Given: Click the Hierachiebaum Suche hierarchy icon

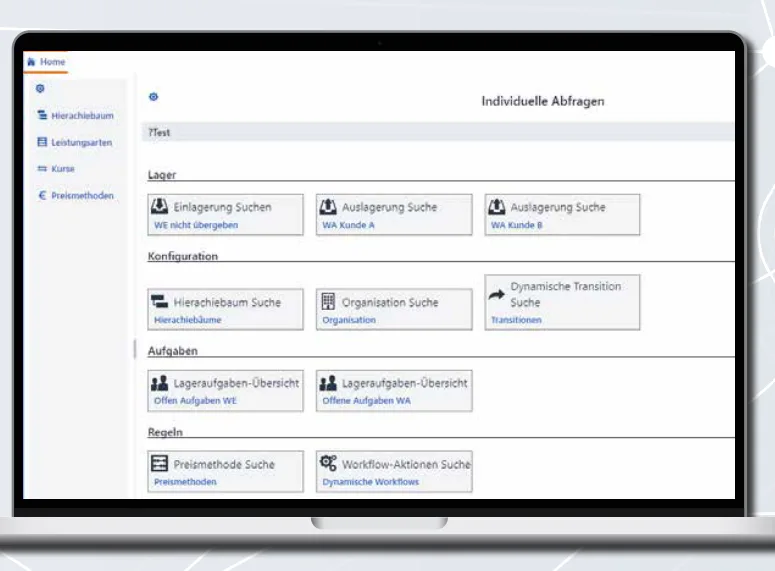Looking at the screenshot, I should 160,301.
